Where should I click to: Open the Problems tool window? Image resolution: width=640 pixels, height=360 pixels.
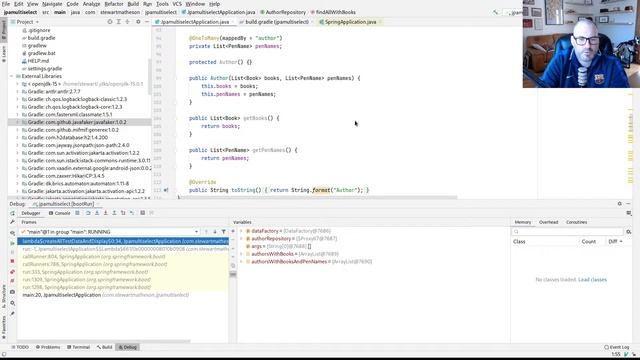[x=48, y=347]
